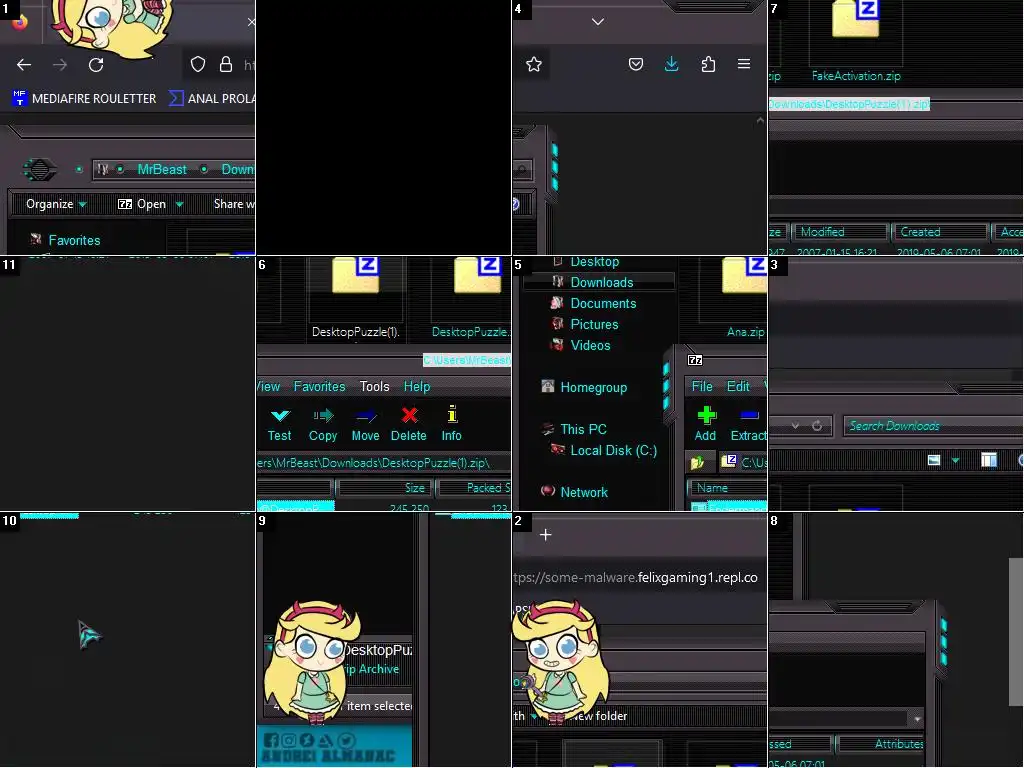
Task: Reload the page in Firefox
Action: (96, 65)
